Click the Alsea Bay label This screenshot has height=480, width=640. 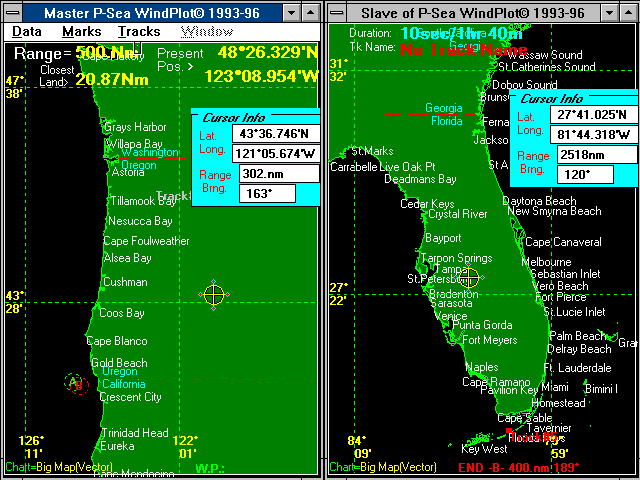click(127, 258)
